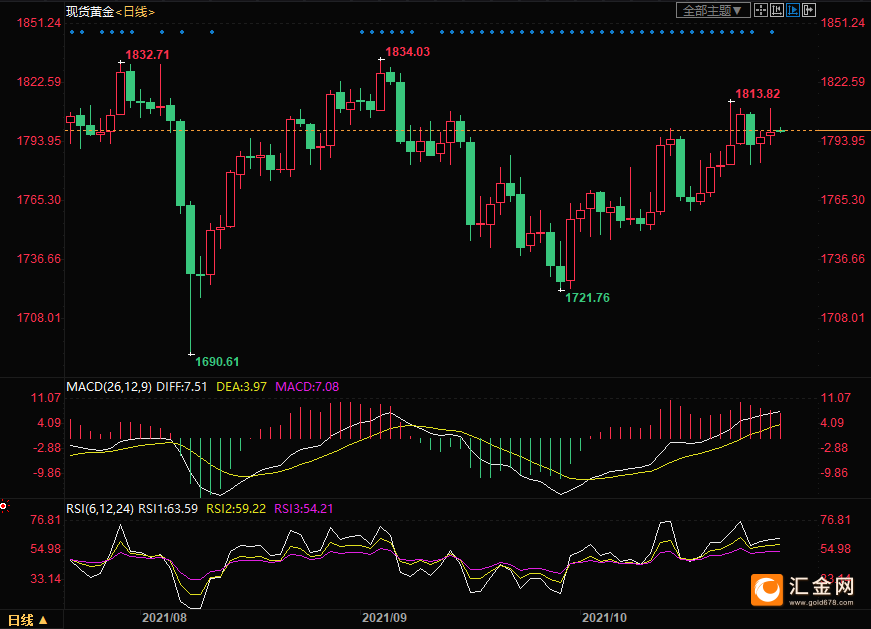The image size is (871, 629).
Task: Click the 2021/10 date axis label
Action: pos(604,618)
